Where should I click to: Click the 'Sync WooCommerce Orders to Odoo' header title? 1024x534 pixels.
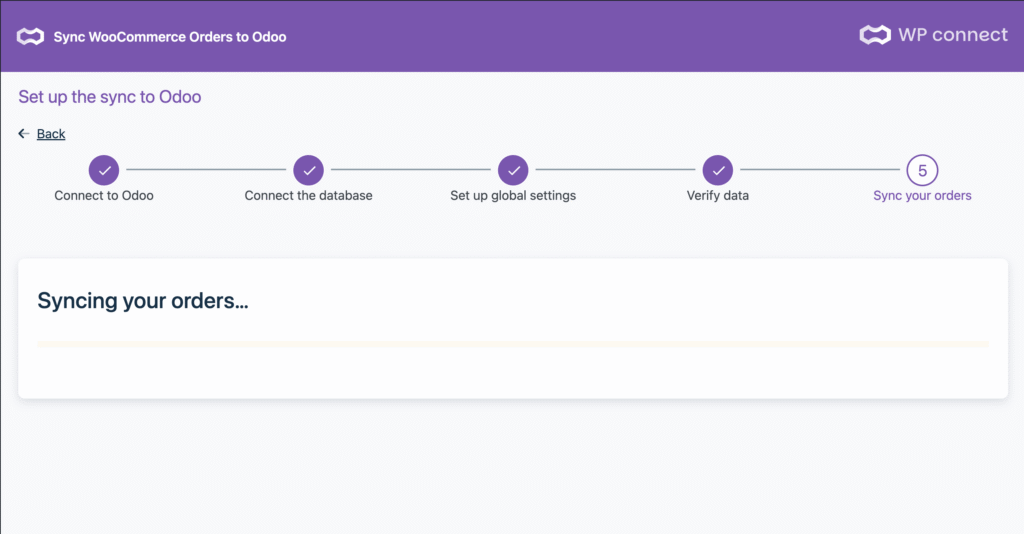click(x=170, y=37)
